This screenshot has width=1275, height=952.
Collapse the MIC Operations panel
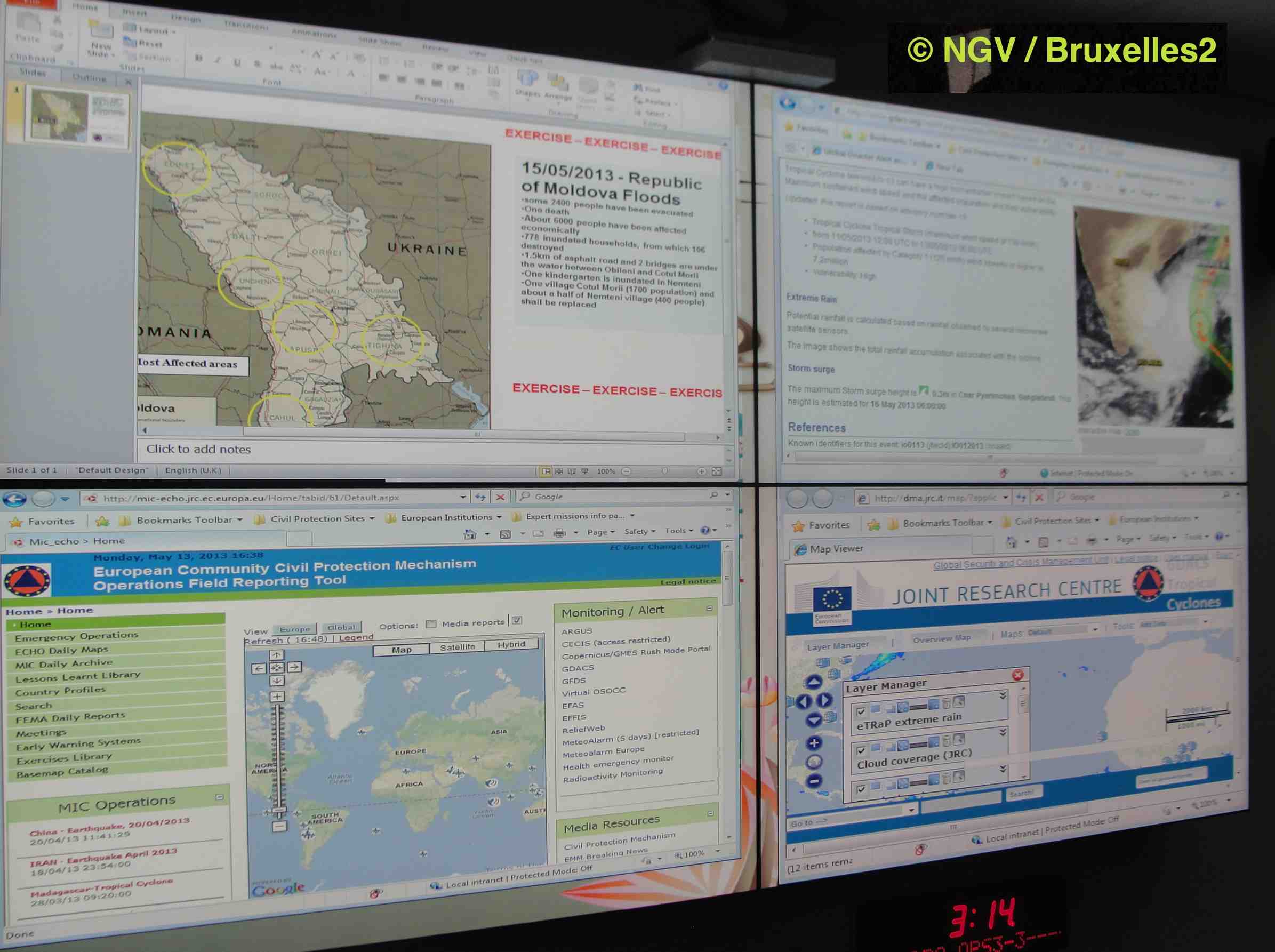(220, 797)
